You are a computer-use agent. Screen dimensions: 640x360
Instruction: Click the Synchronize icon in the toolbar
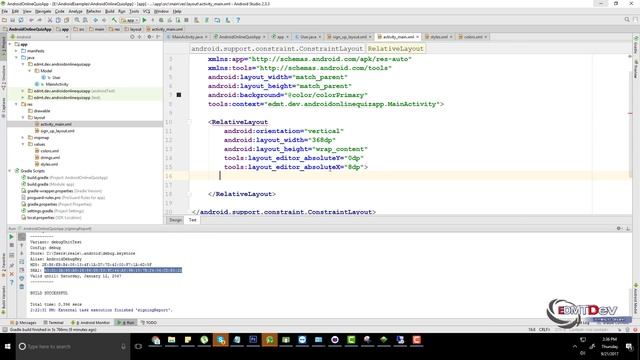(21, 20)
